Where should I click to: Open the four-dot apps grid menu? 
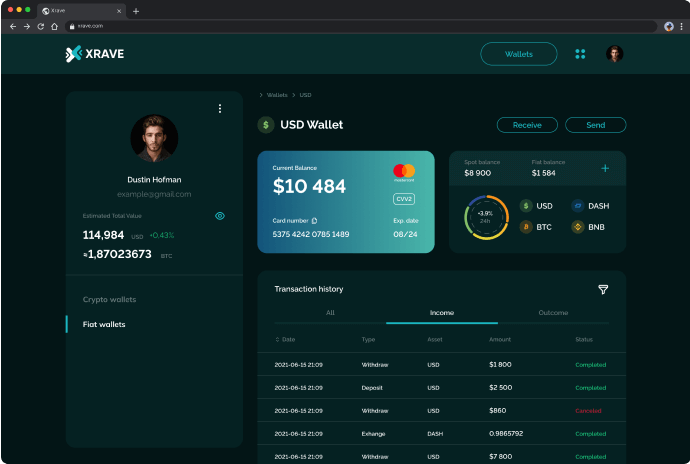[x=580, y=54]
